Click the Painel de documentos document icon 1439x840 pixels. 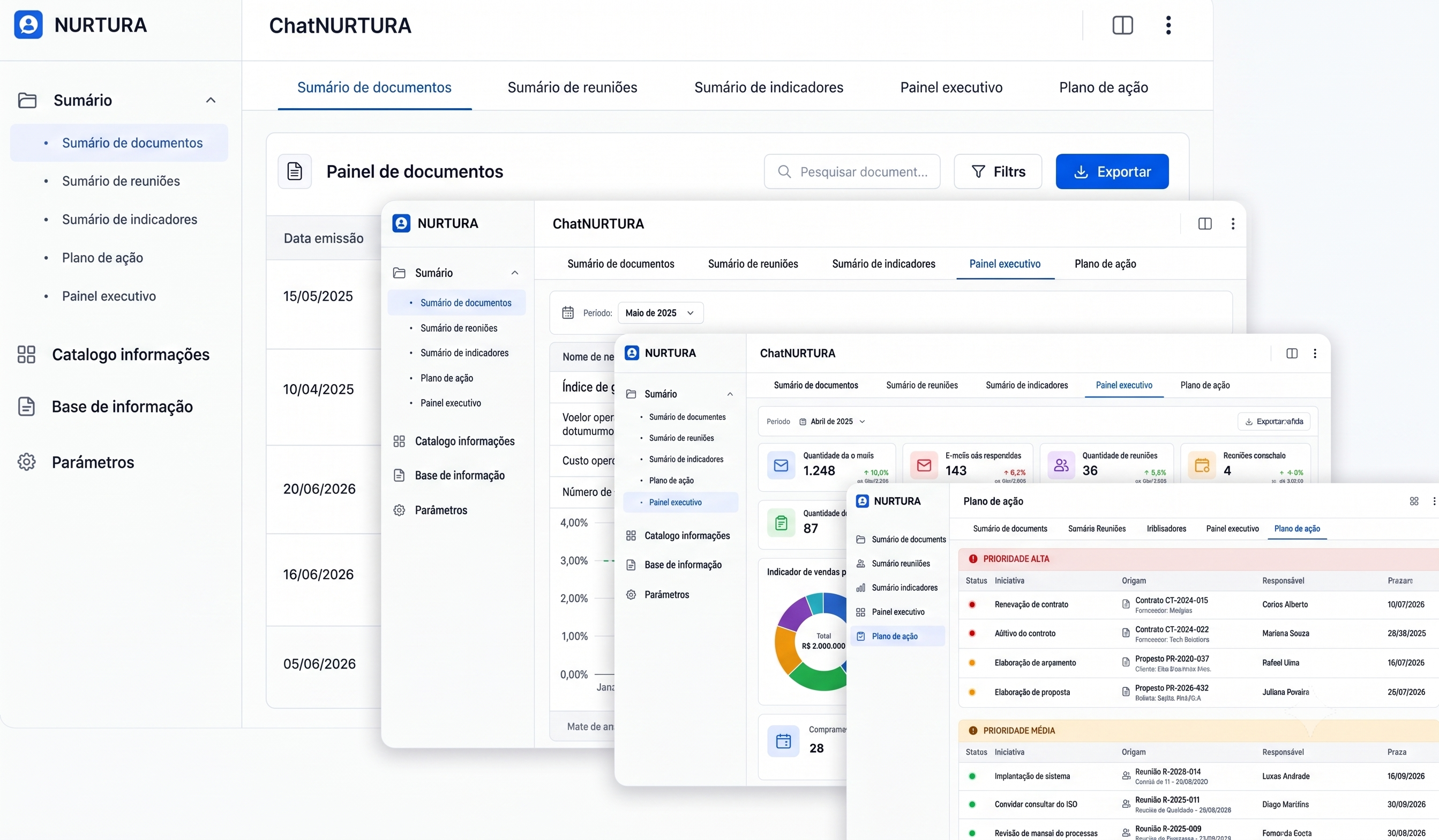tap(295, 171)
